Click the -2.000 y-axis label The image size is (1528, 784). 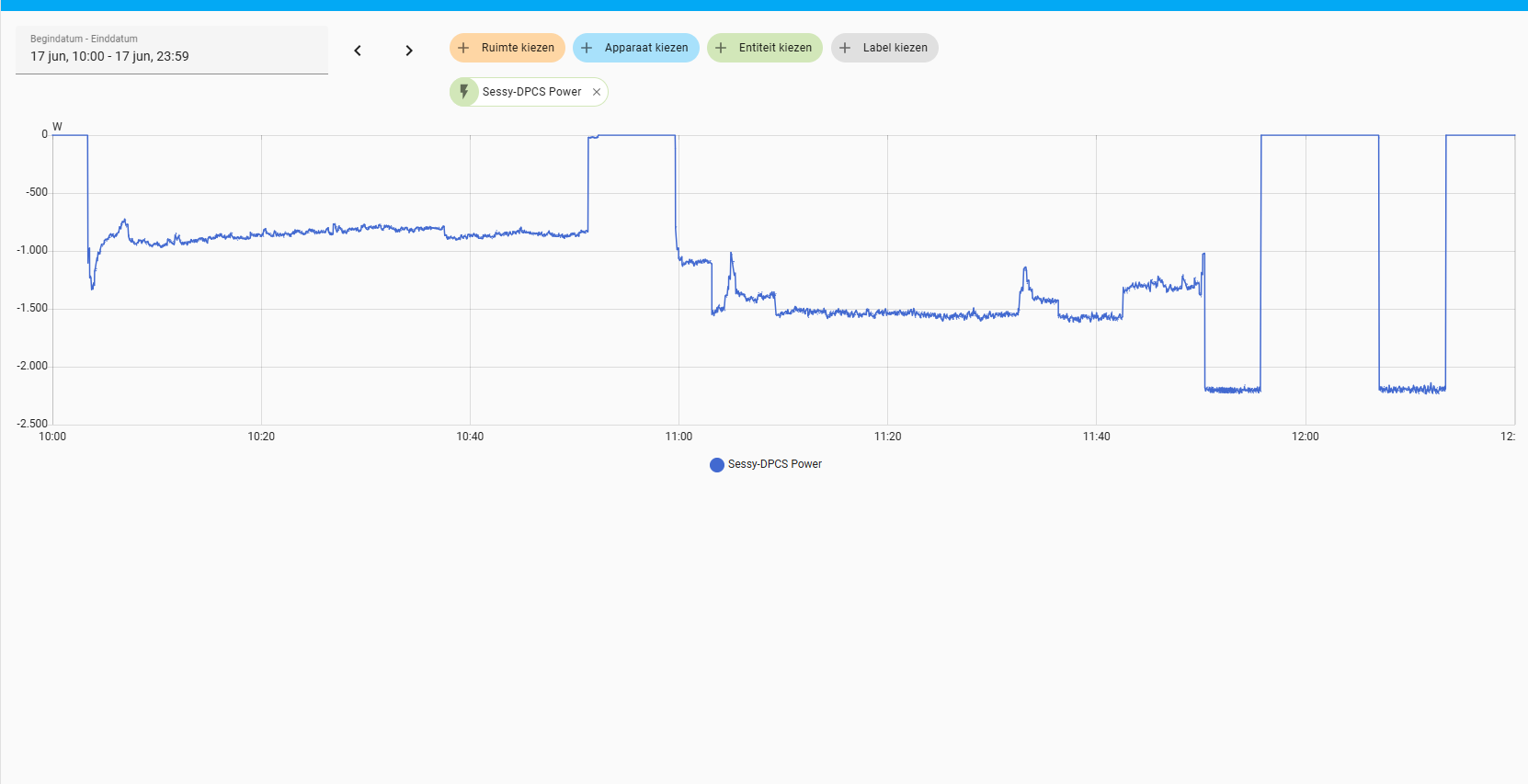[x=32, y=366]
